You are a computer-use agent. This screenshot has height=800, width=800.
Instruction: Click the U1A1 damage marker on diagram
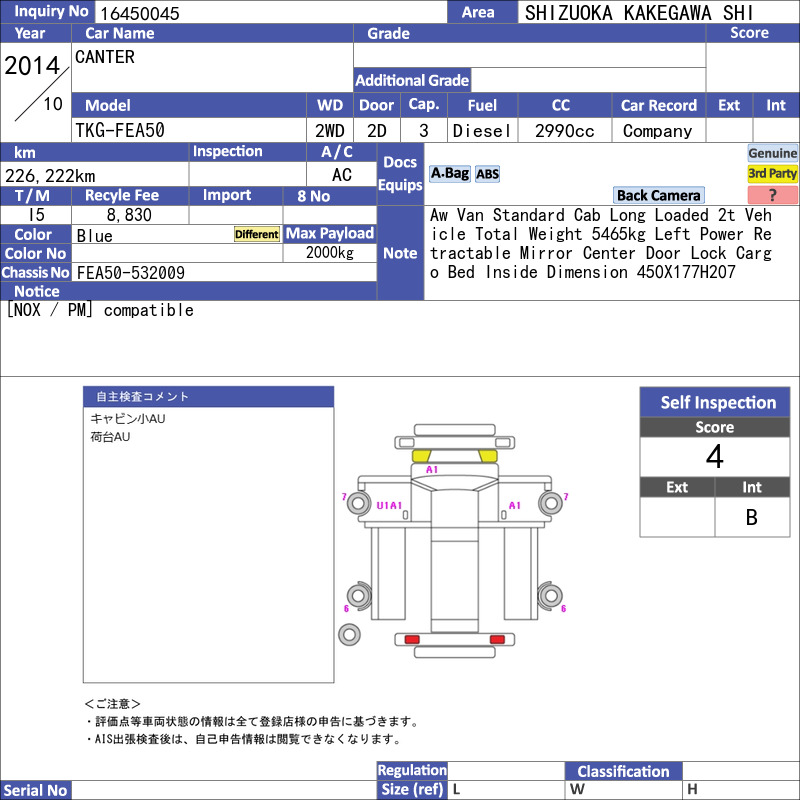389,506
